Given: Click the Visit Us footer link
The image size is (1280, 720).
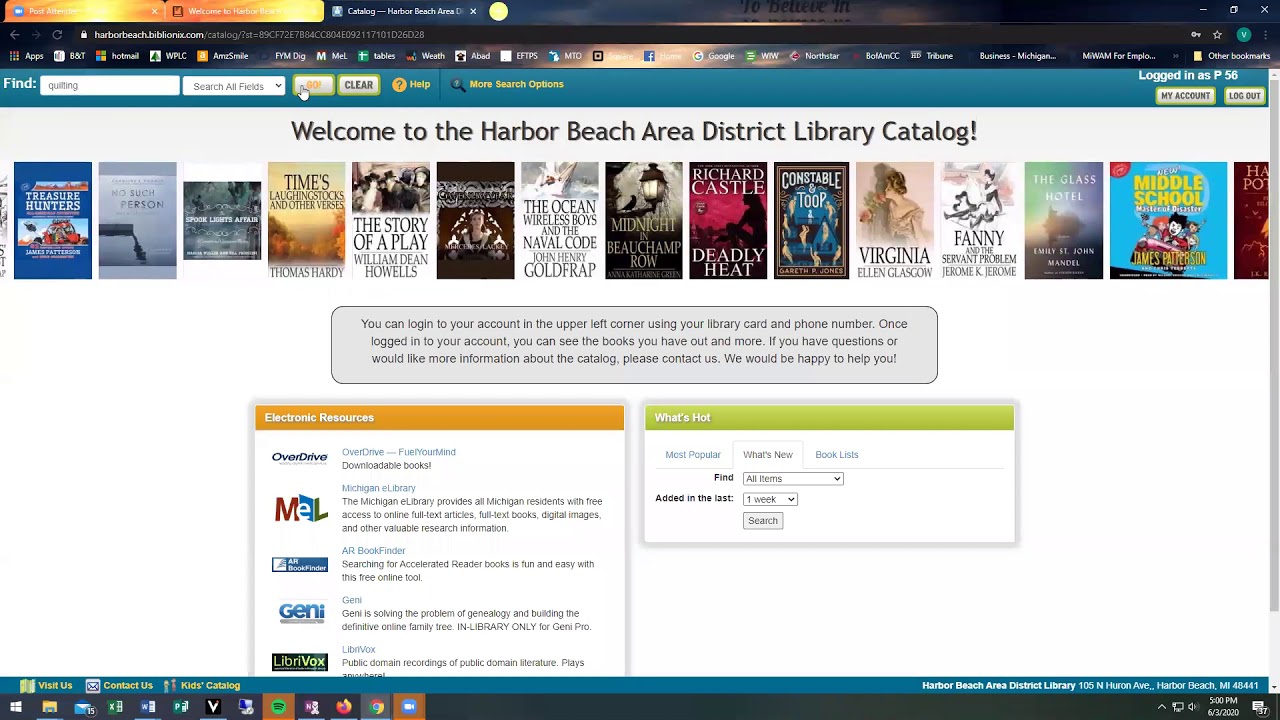Looking at the screenshot, I should [46, 686].
